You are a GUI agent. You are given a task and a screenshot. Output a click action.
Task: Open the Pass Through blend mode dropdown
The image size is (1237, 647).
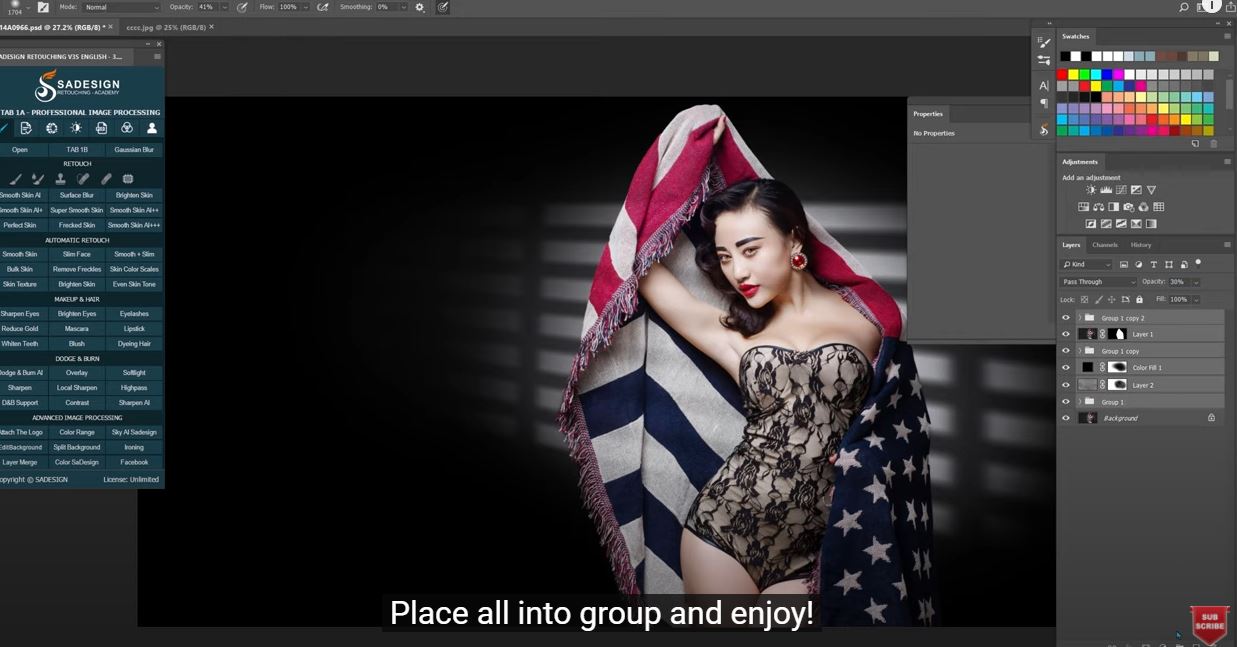tap(1098, 282)
